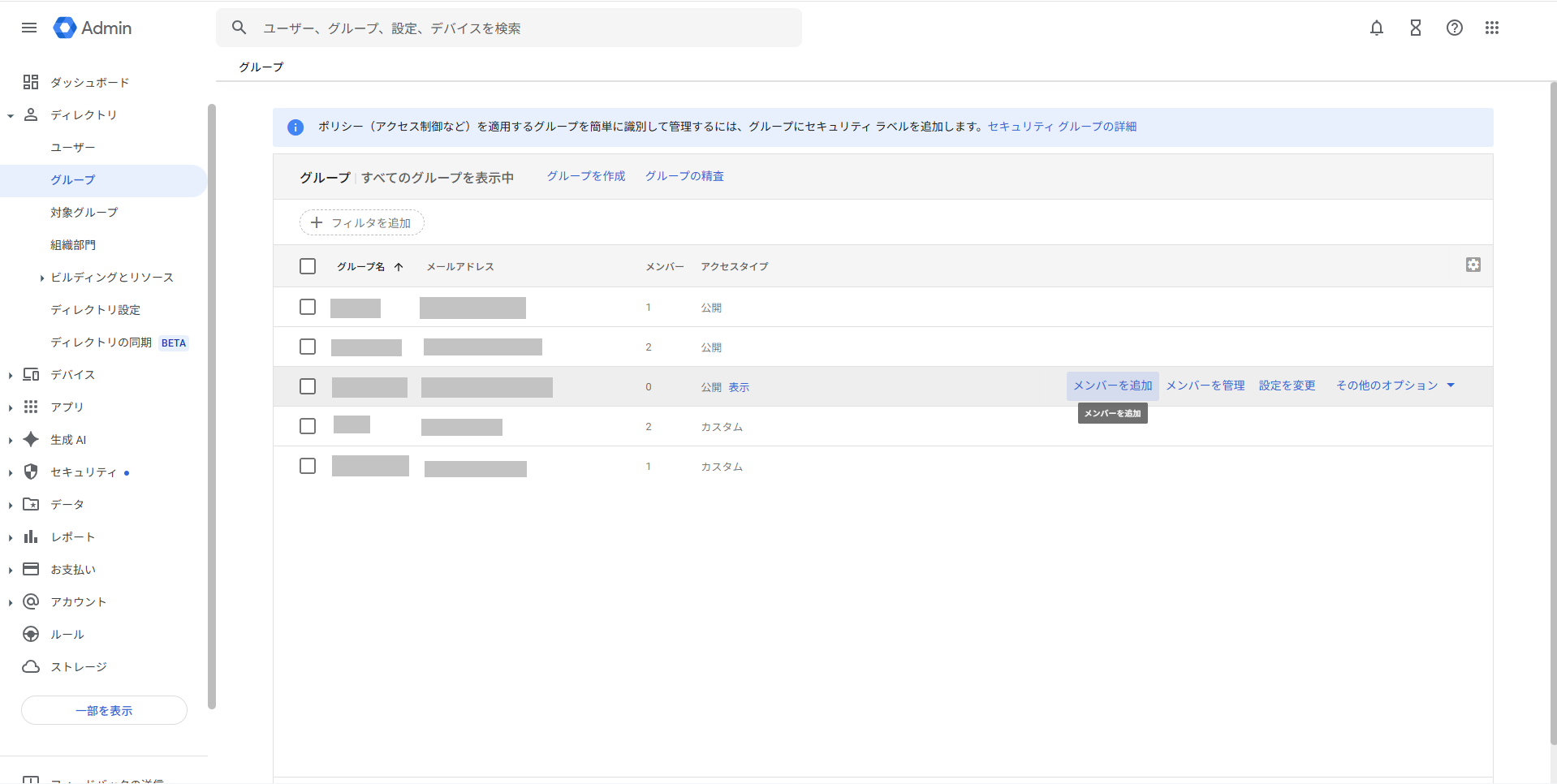Toggle the select-all groups checkbox
This screenshot has width=1557, height=784.
[x=308, y=266]
